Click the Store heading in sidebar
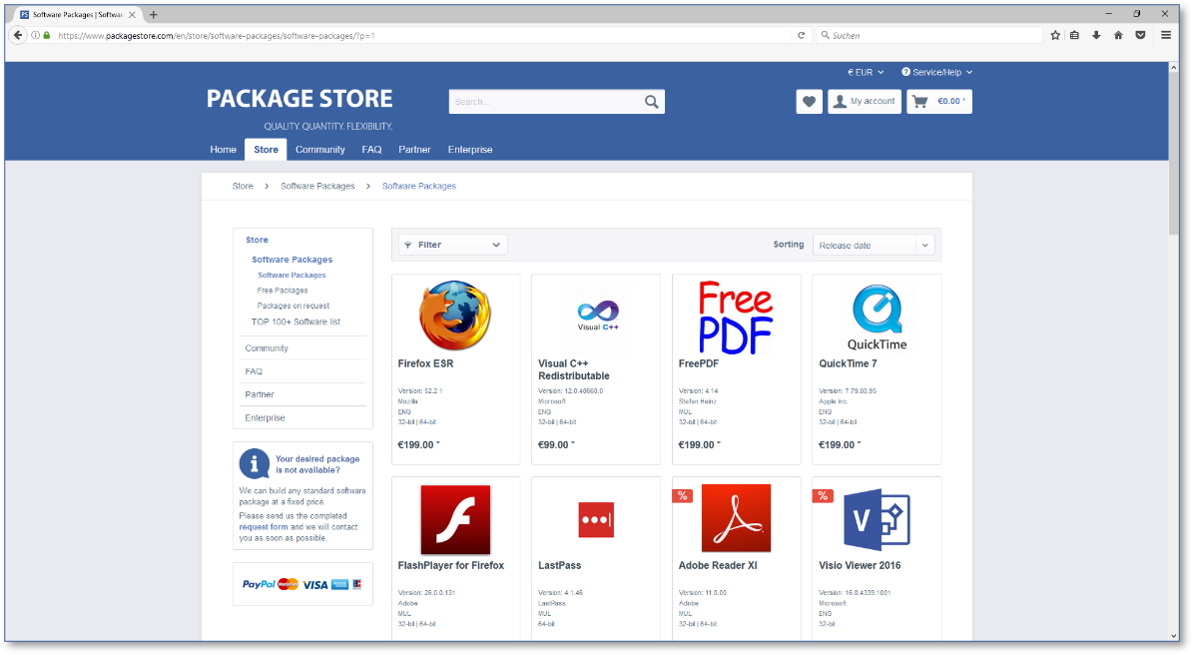Viewport: 1193px width, 655px height. [x=257, y=240]
